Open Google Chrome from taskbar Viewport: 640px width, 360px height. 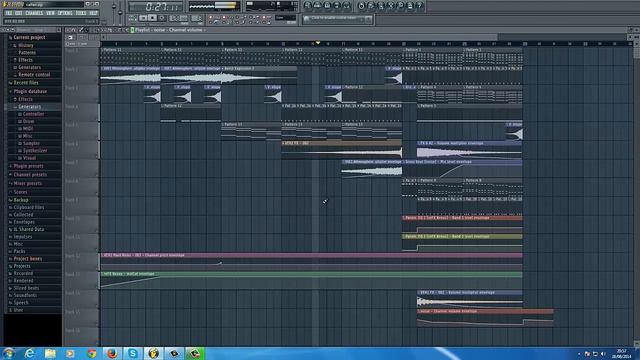(x=91, y=353)
